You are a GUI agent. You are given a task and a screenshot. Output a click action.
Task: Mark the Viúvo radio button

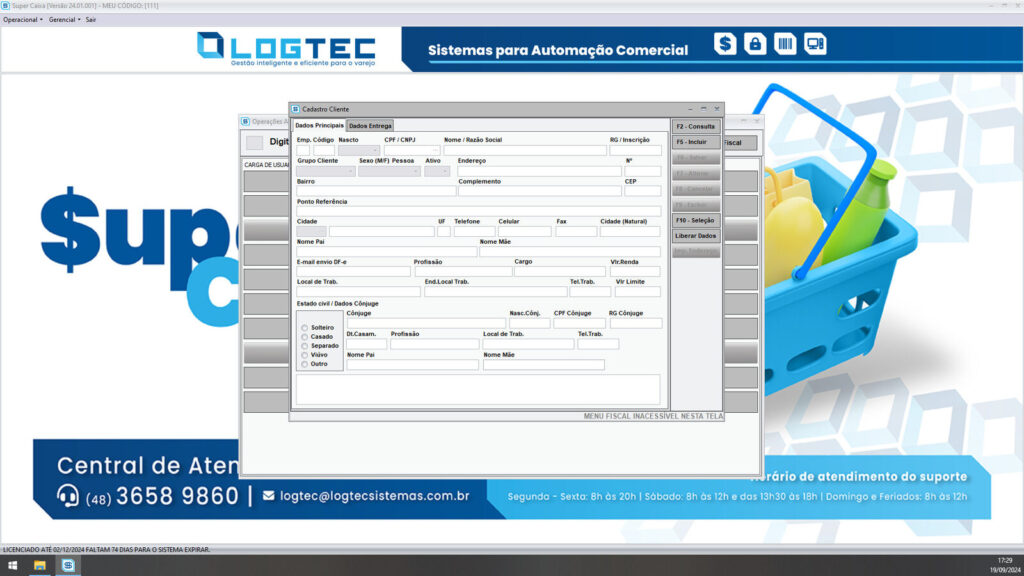click(x=304, y=355)
